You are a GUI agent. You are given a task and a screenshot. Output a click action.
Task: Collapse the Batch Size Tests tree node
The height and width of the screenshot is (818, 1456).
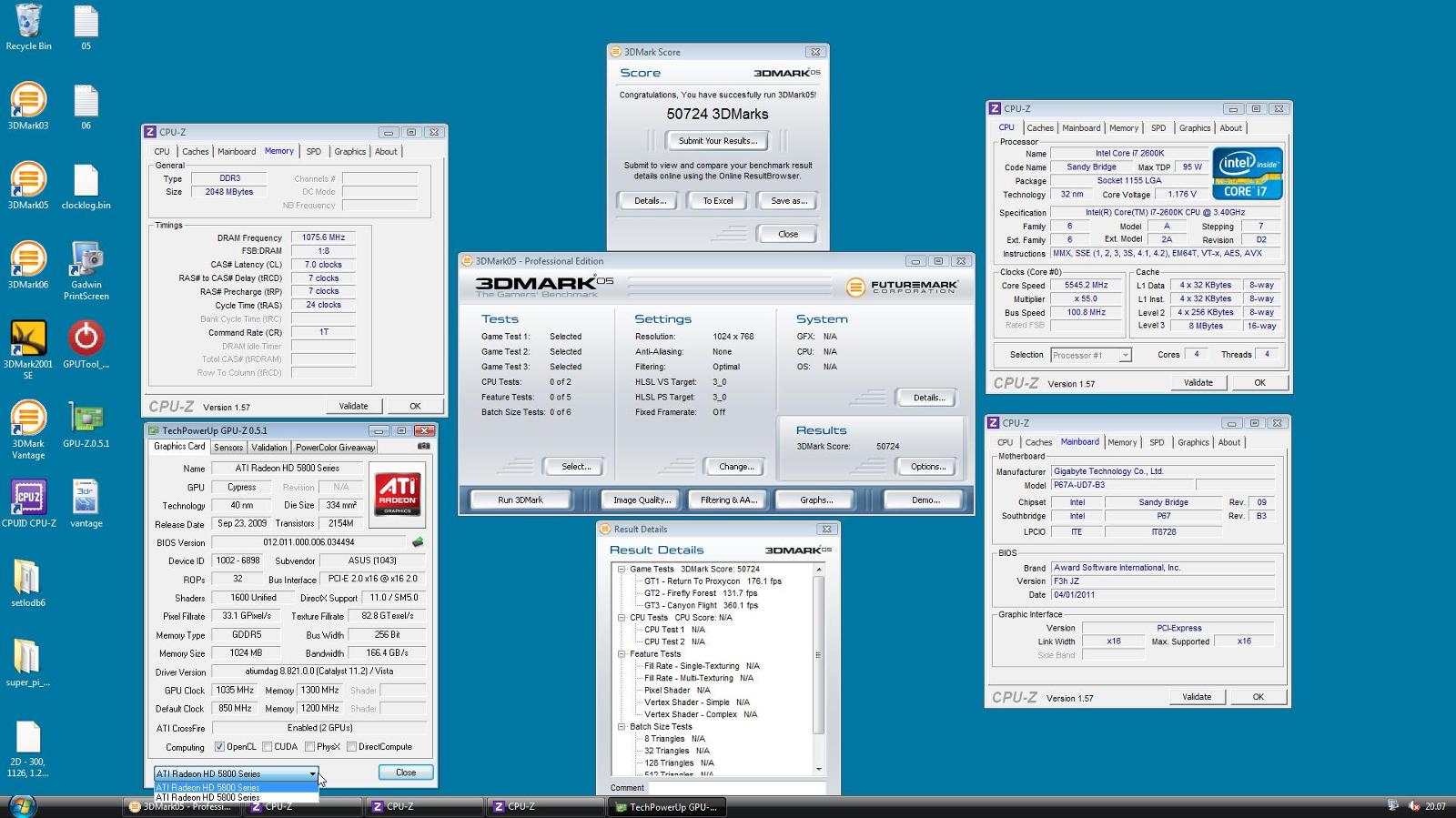click(622, 727)
